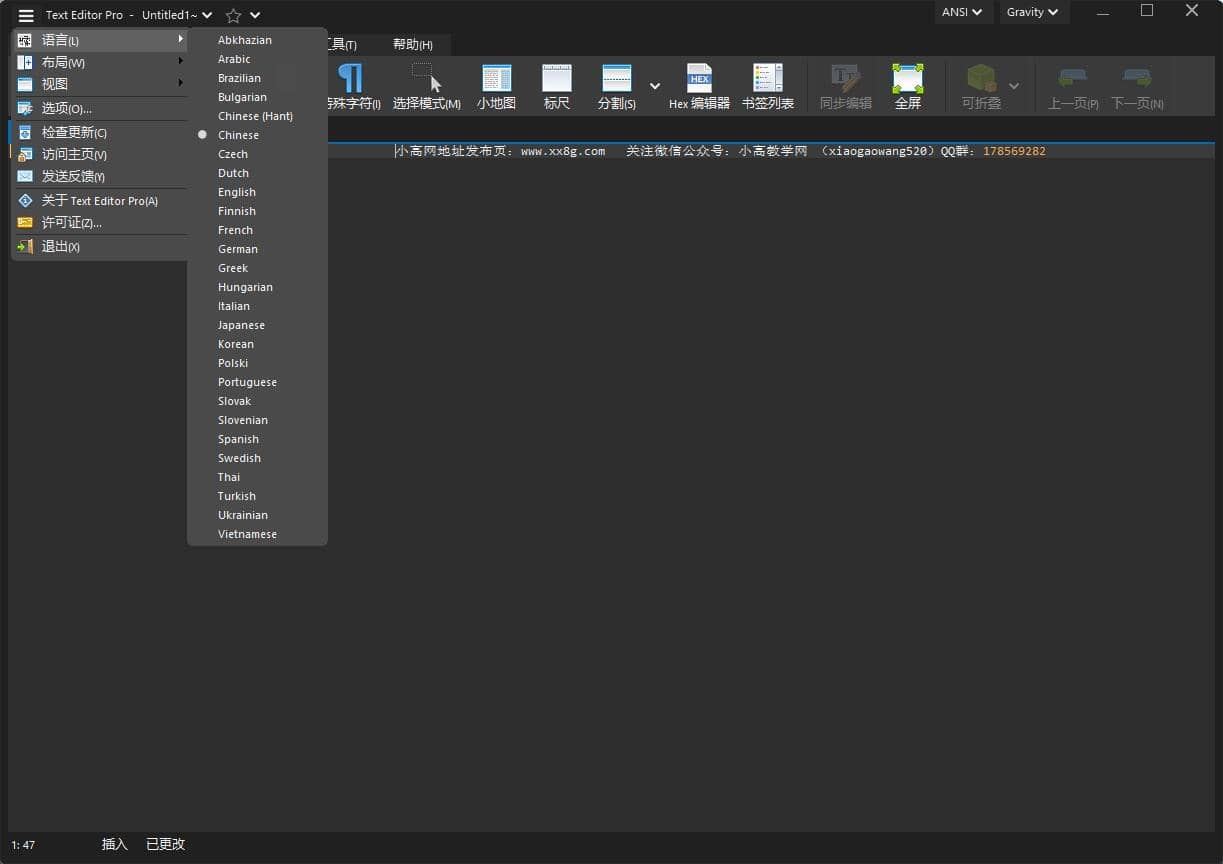
Task: Select Chinese language radio option
Action: [x=238, y=135]
